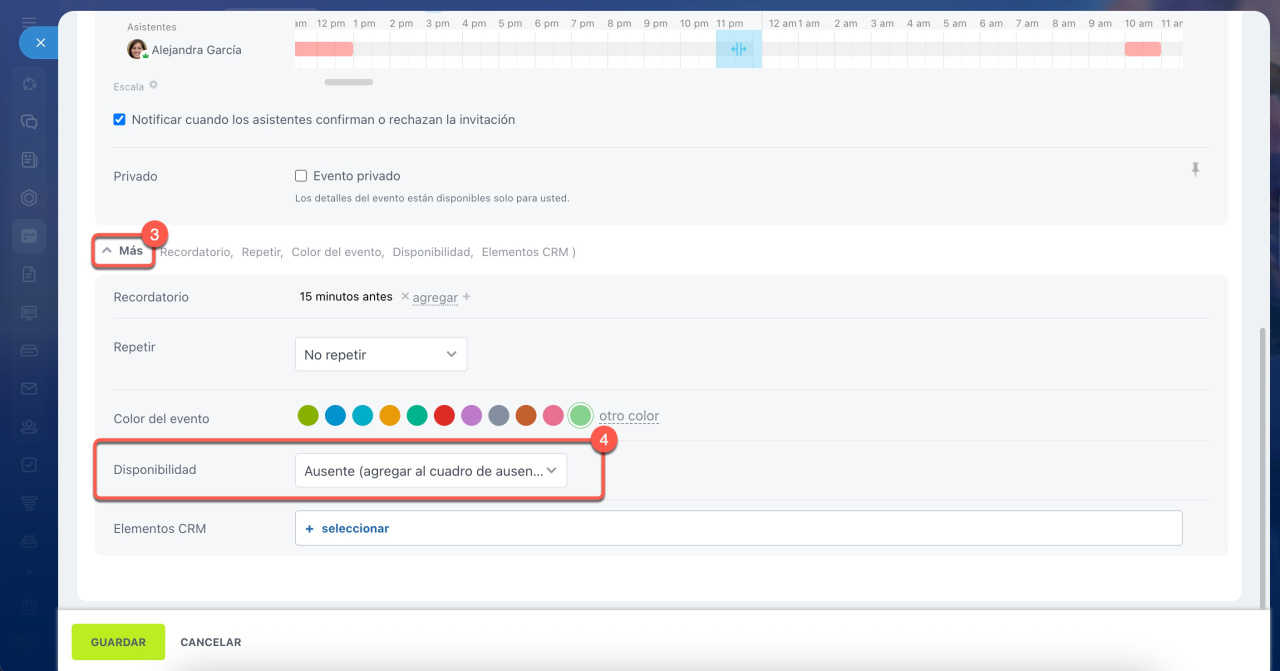This screenshot has height=671, width=1280.
Task: Open the mail envelope sidebar icon
Action: click(30, 388)
